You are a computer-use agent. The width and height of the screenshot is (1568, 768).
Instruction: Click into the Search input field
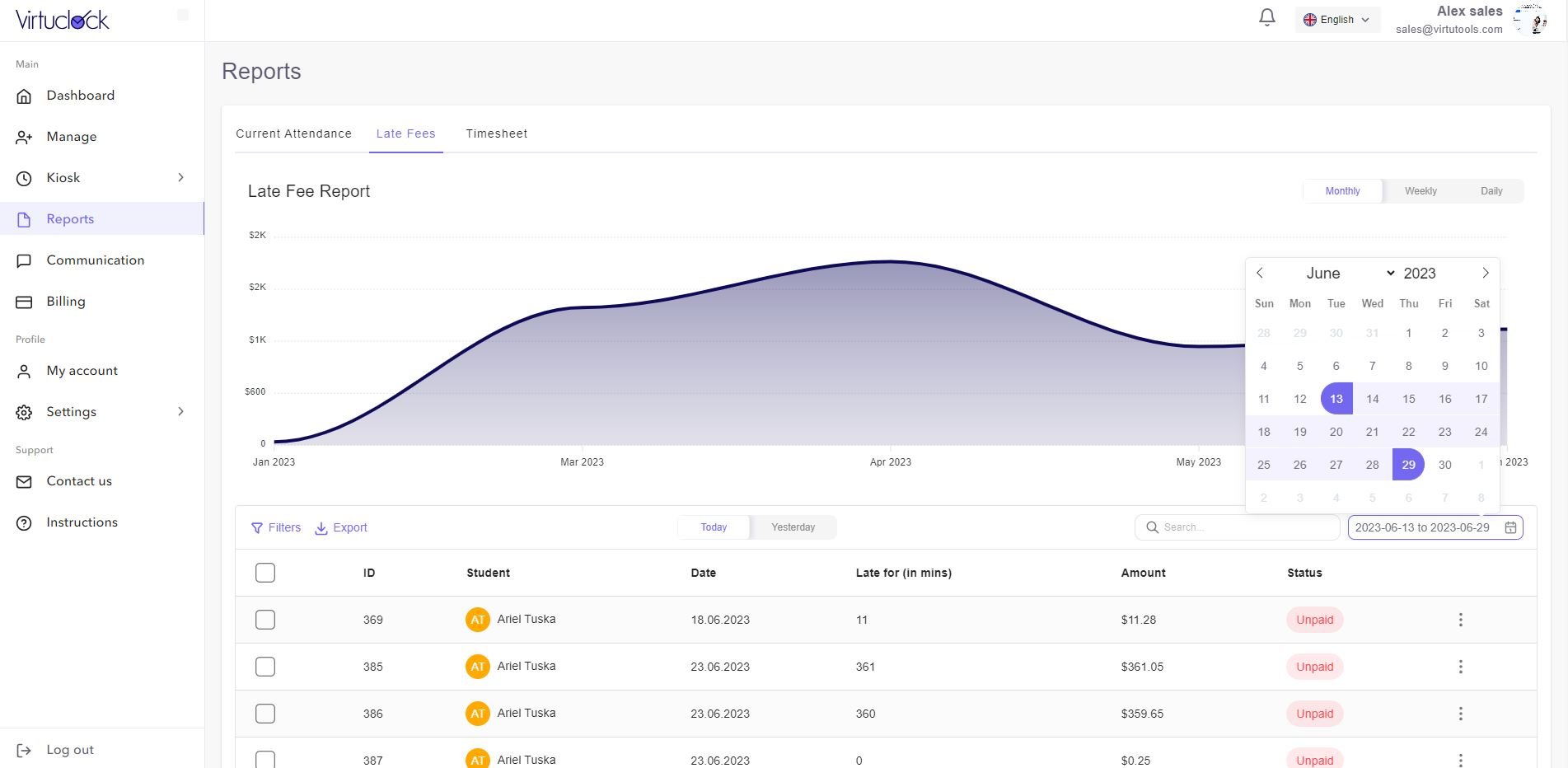(1244, 527)
